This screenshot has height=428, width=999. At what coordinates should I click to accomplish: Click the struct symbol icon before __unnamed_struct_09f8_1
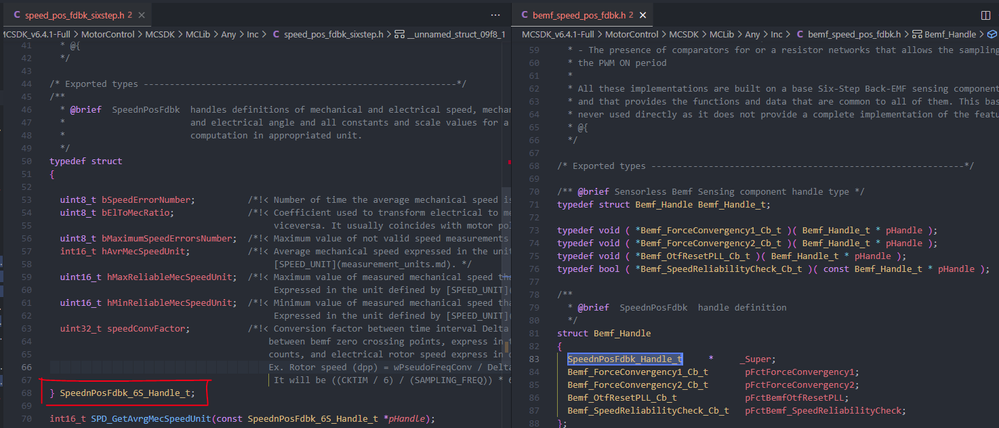click(x=400, y=34)
